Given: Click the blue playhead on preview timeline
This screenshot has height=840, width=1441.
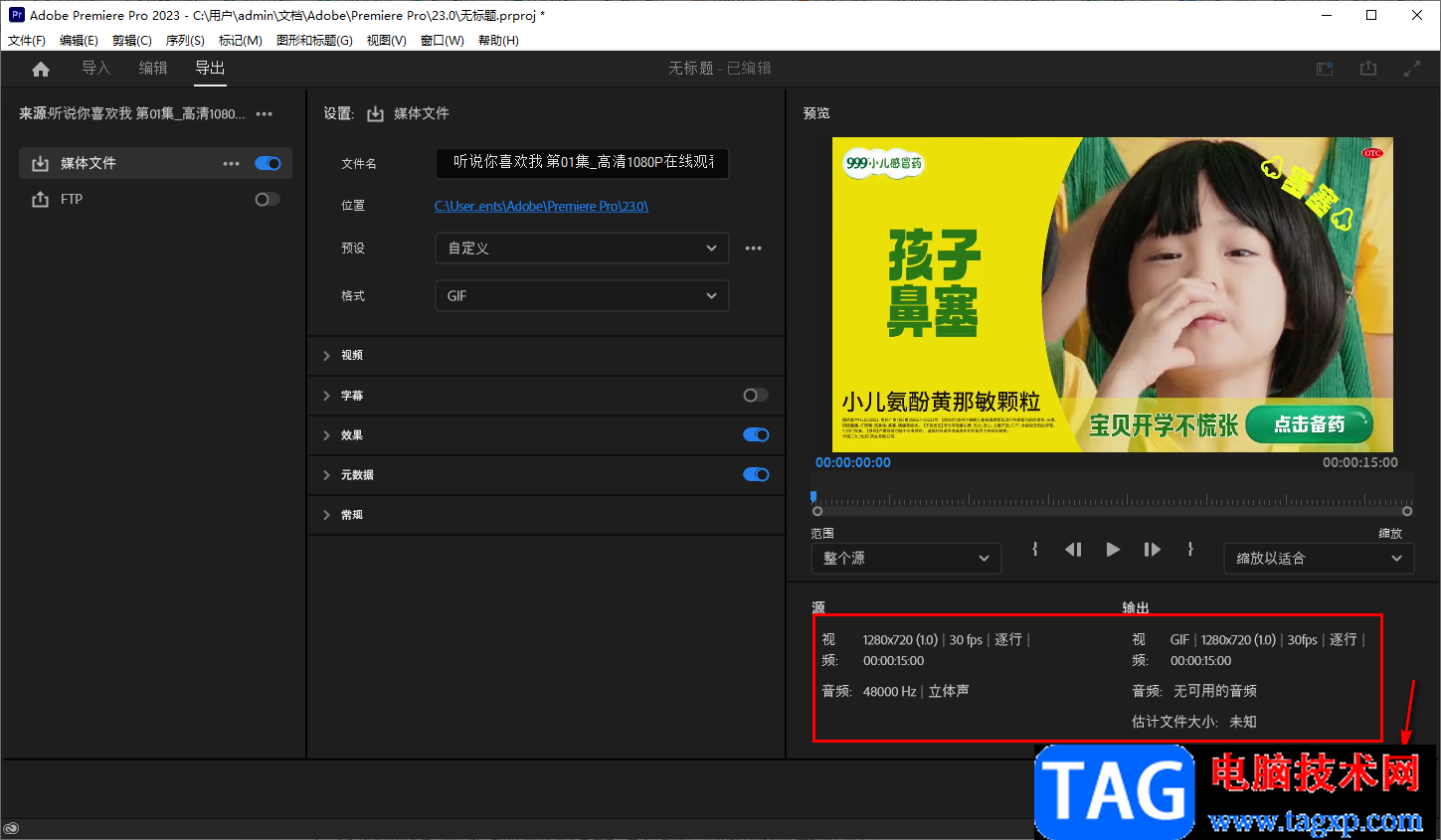Looking at the screenshot, I should (x=813, y=497).
